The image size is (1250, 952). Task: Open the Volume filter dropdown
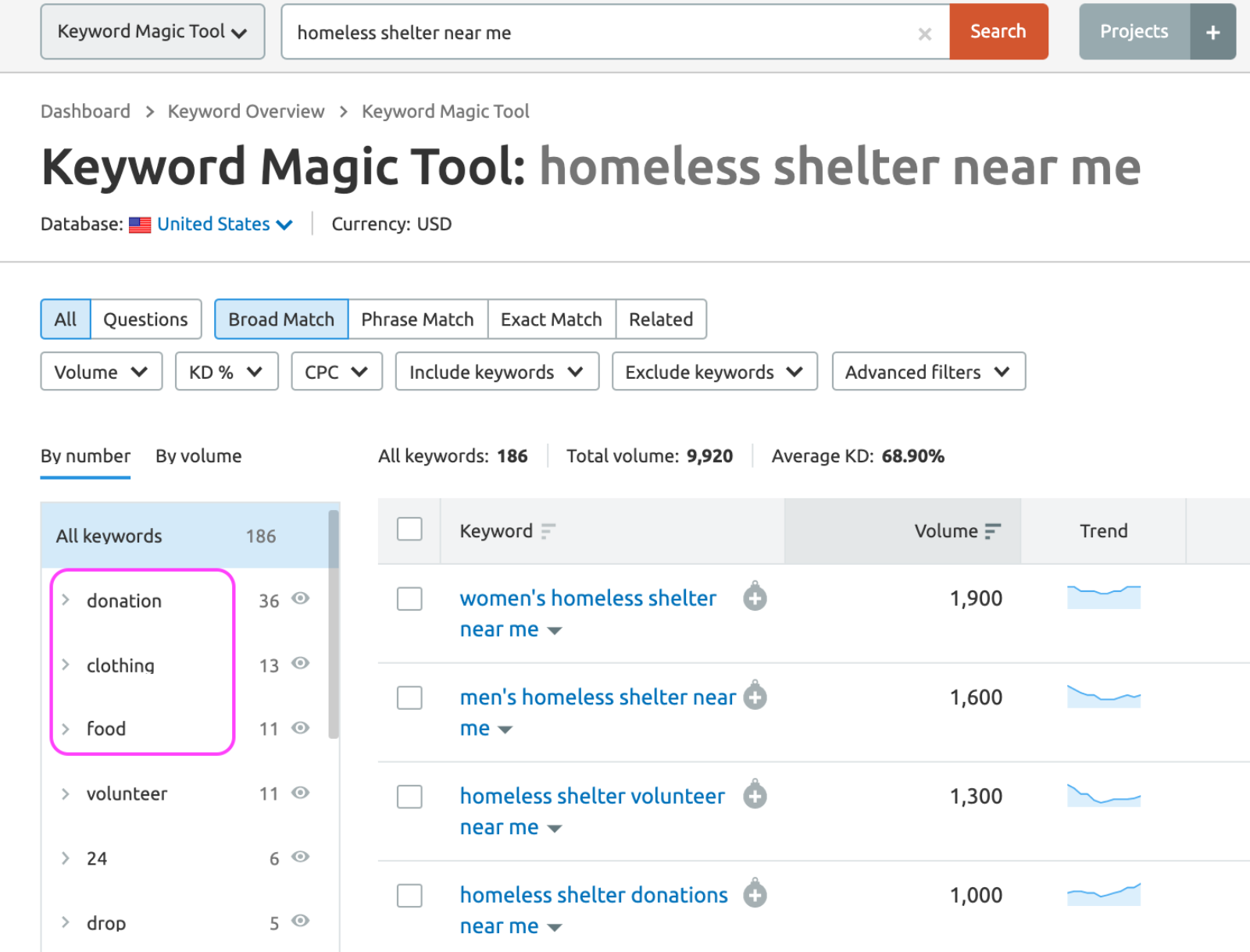(x=102, y=372)
